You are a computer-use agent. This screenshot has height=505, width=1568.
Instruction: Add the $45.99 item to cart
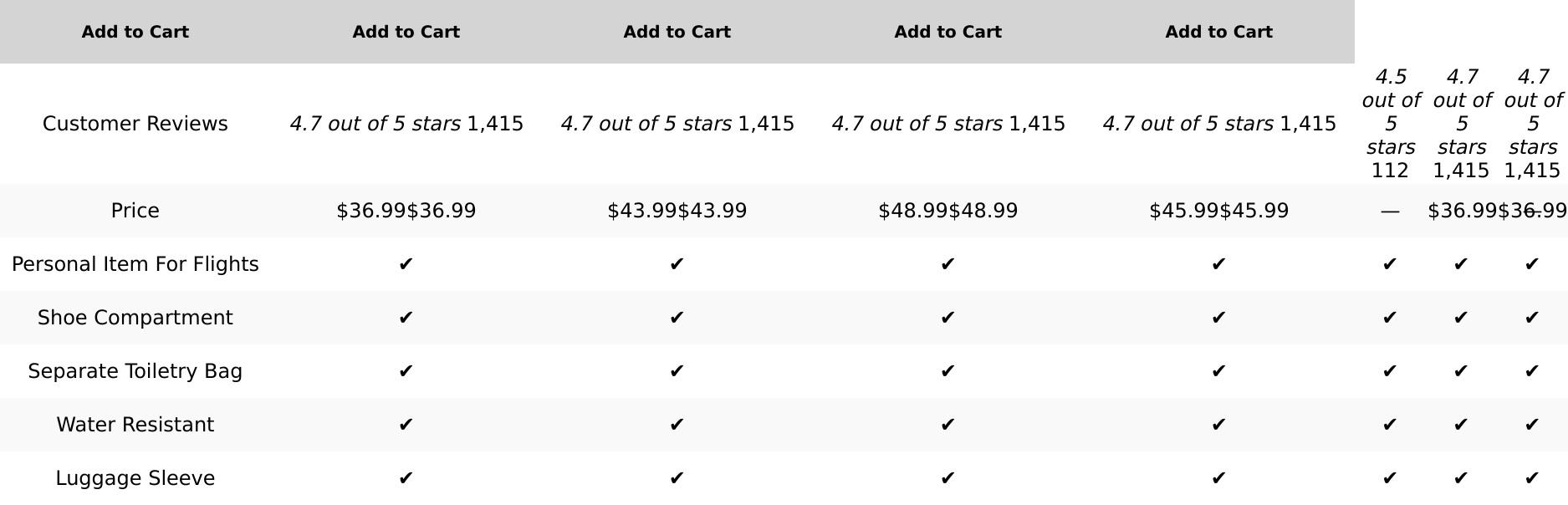pyautogui.click(x=1218, y=32)
